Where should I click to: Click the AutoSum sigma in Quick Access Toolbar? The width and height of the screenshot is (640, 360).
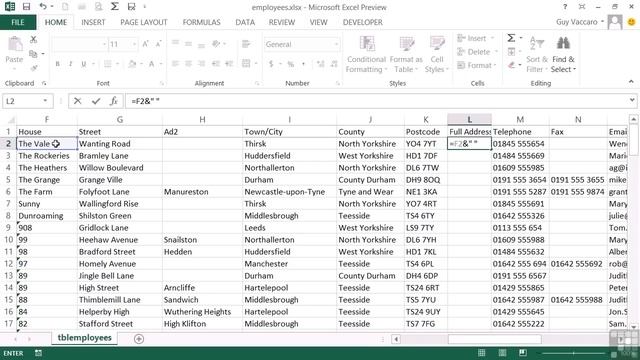[115, 7]
